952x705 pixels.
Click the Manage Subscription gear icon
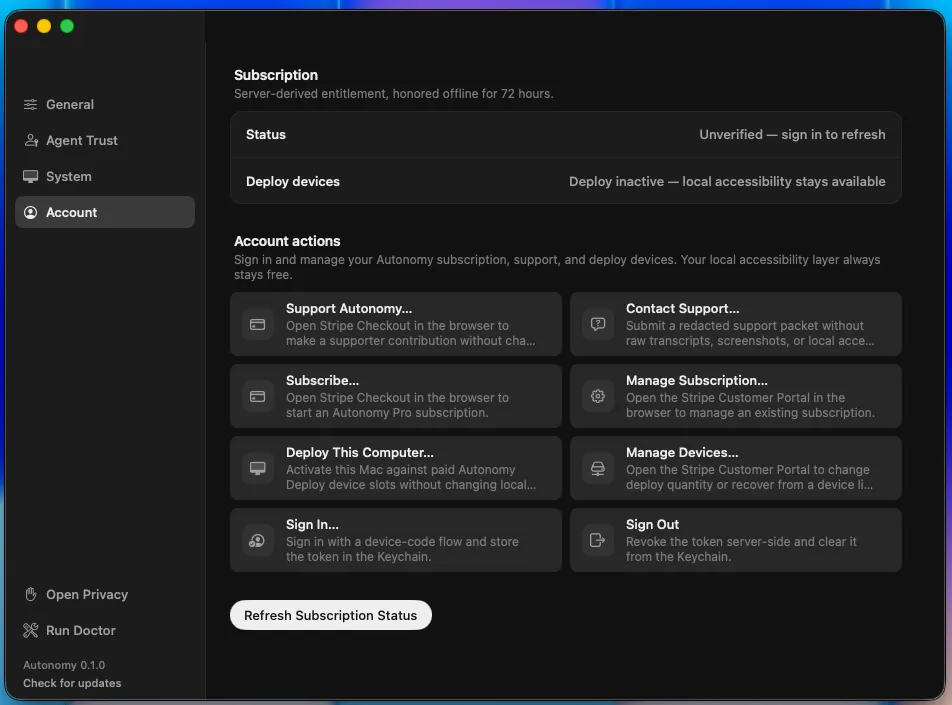pos(597,397)
